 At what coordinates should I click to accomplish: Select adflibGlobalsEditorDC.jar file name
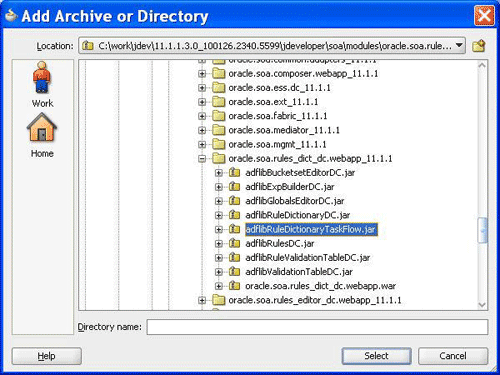pos(295,201)
